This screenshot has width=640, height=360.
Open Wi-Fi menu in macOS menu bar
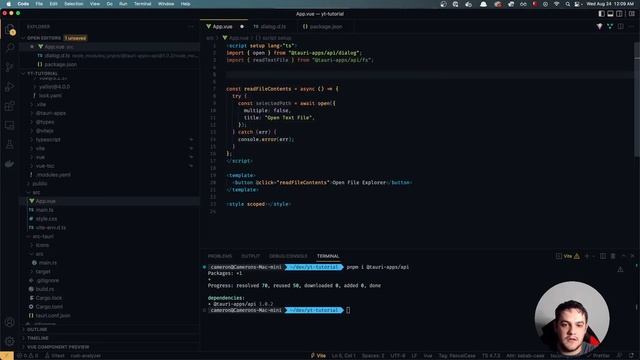pyautogui.click(x=557, y=4)
